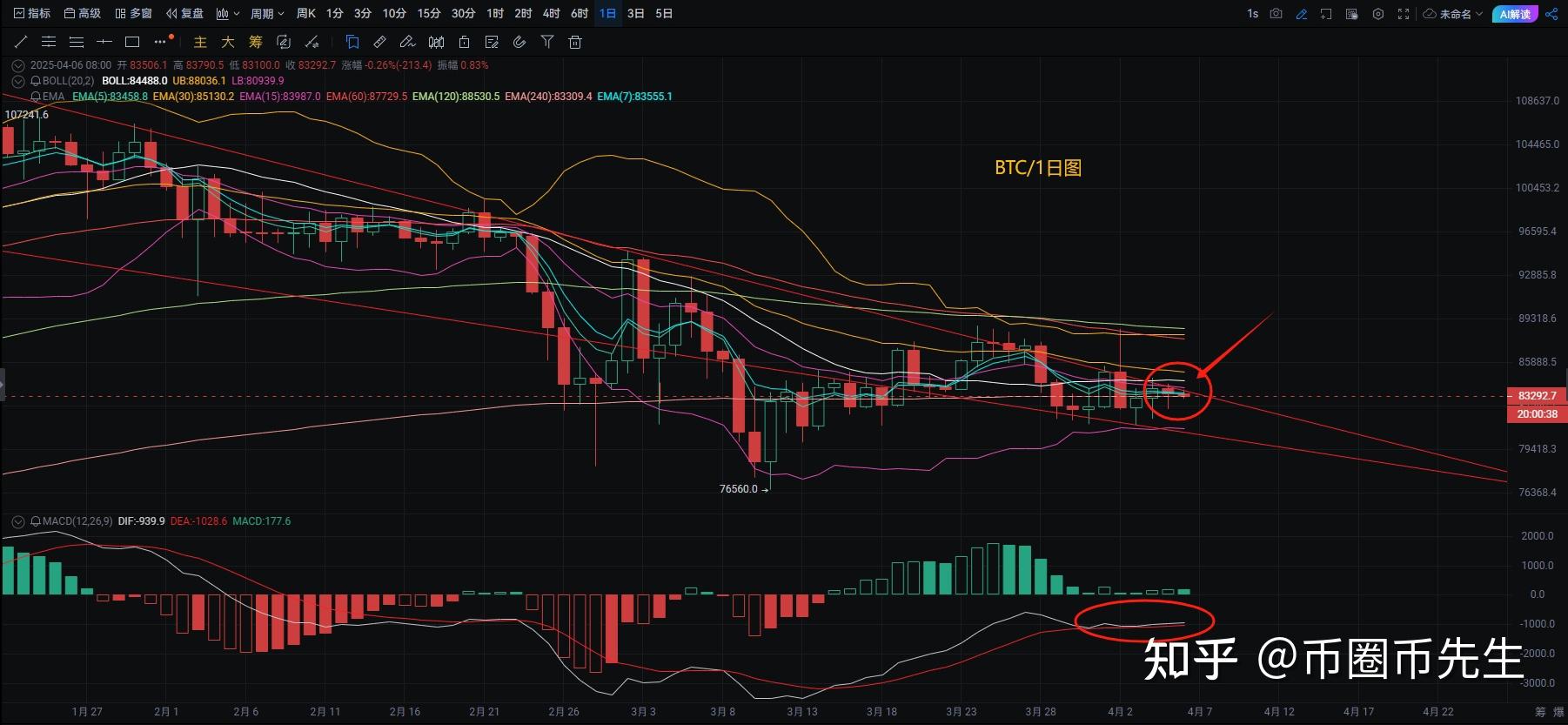Viewport: 1568px width, 725px height.
Task: Pick the rectangle drawing tool
Action: [132, 42]
